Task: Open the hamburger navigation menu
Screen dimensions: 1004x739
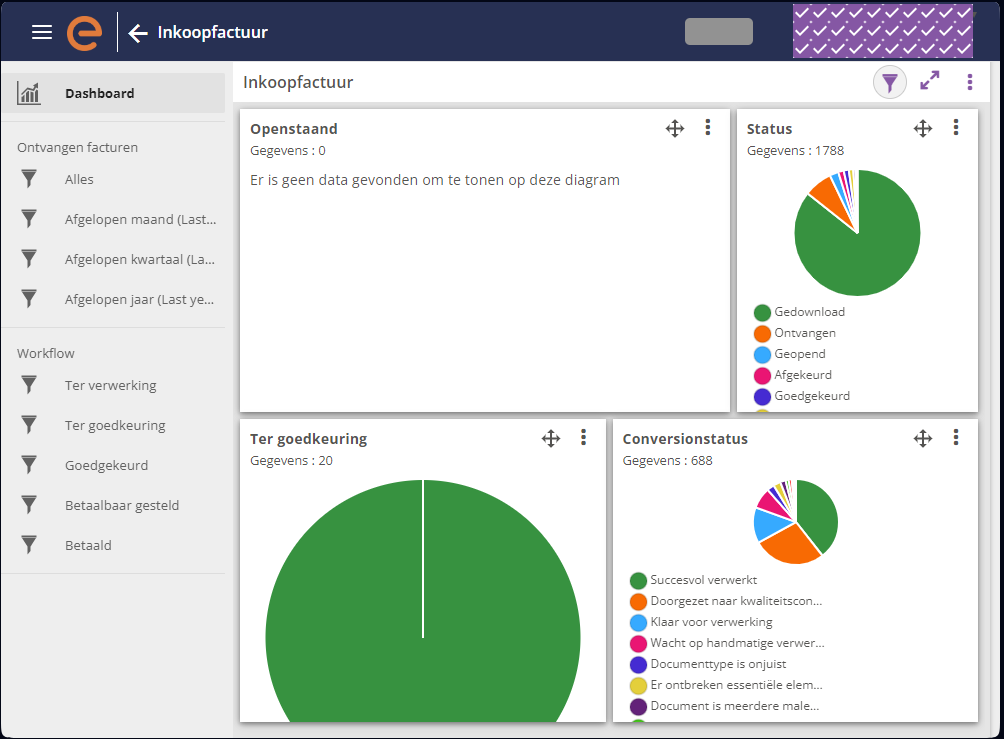Action: point(42,32)
